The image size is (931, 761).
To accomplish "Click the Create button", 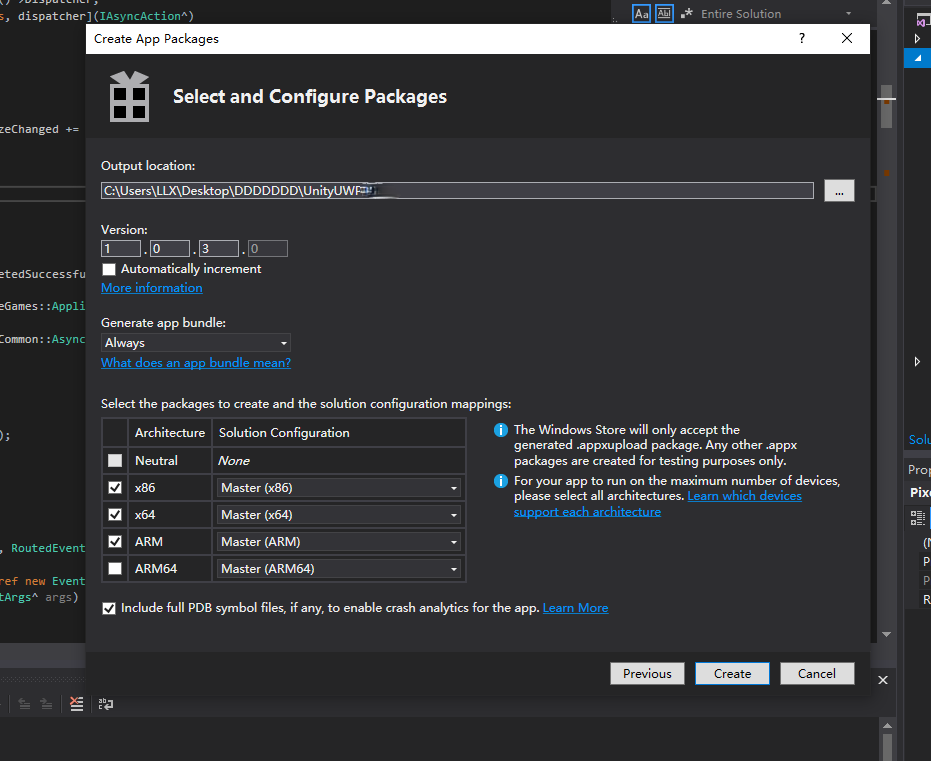I will click(732, 674).
